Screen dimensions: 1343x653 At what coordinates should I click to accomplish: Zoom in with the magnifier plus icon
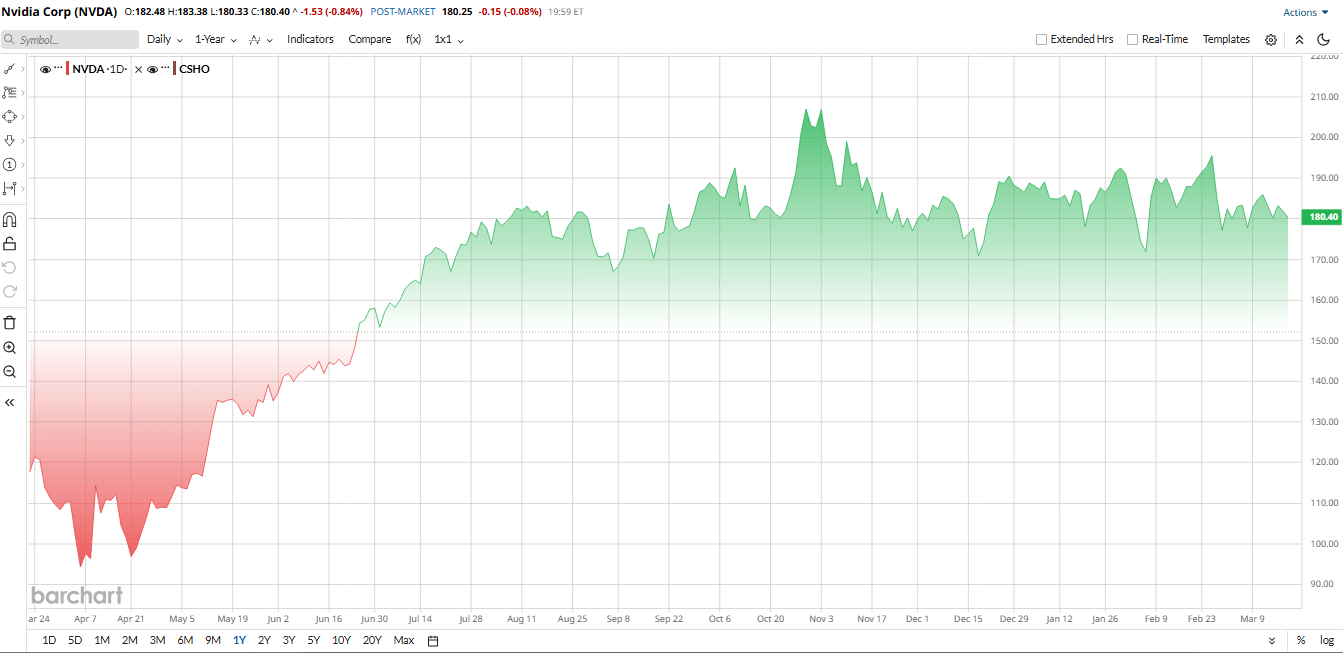(10, 347)
